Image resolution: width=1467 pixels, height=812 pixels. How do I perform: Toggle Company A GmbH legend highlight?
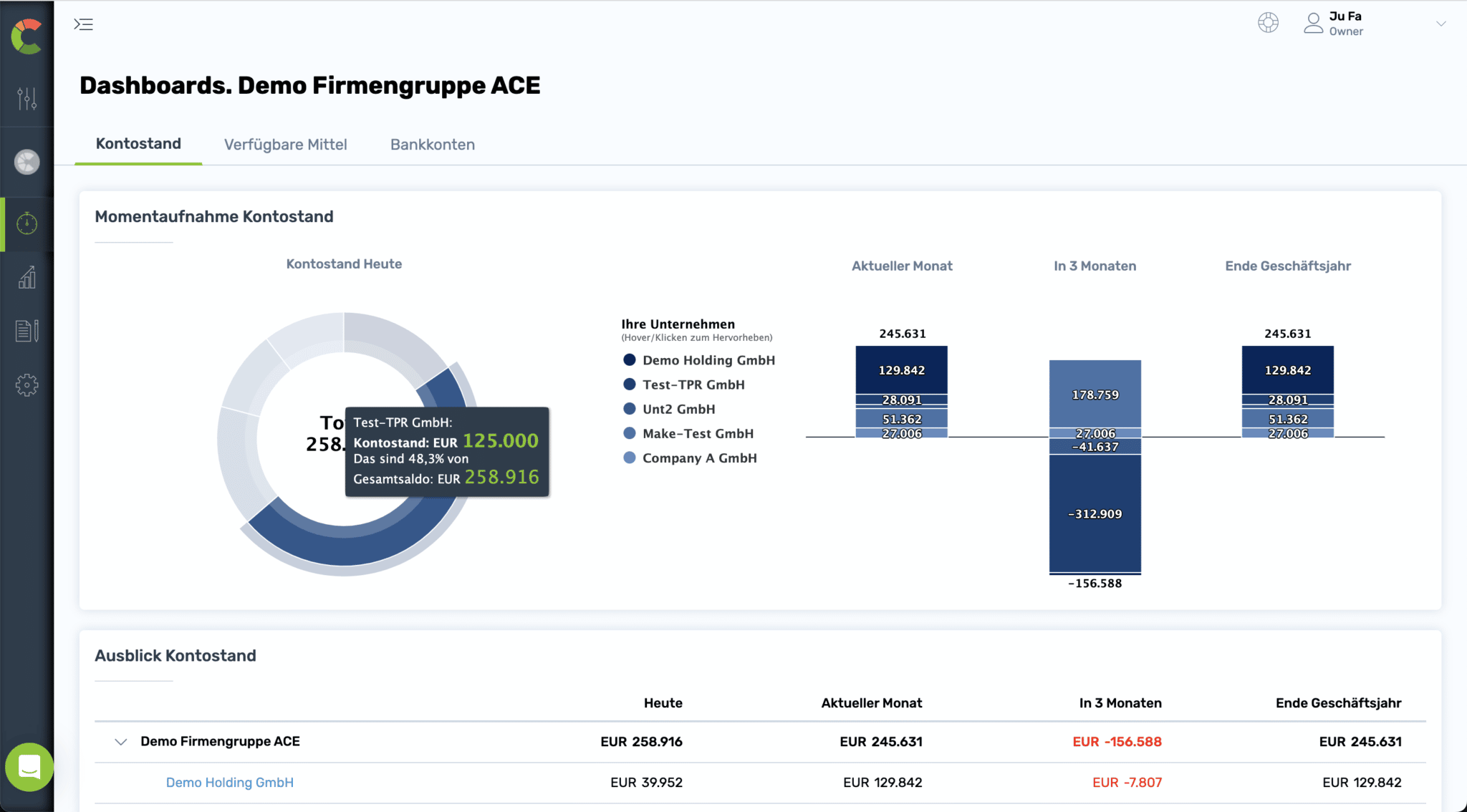point(698,458)
